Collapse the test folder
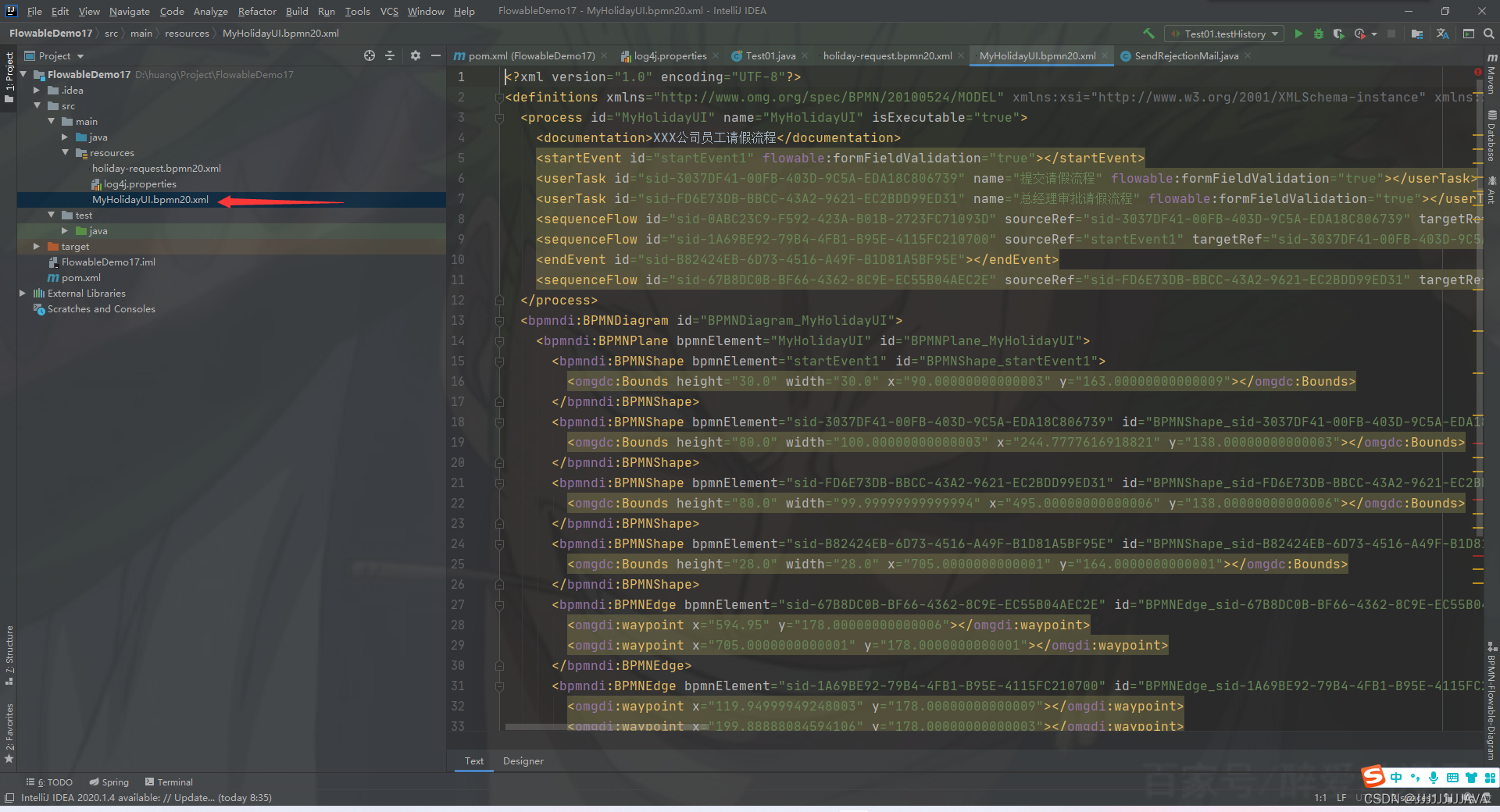1500x812 pixels. (x=52, y=215)
